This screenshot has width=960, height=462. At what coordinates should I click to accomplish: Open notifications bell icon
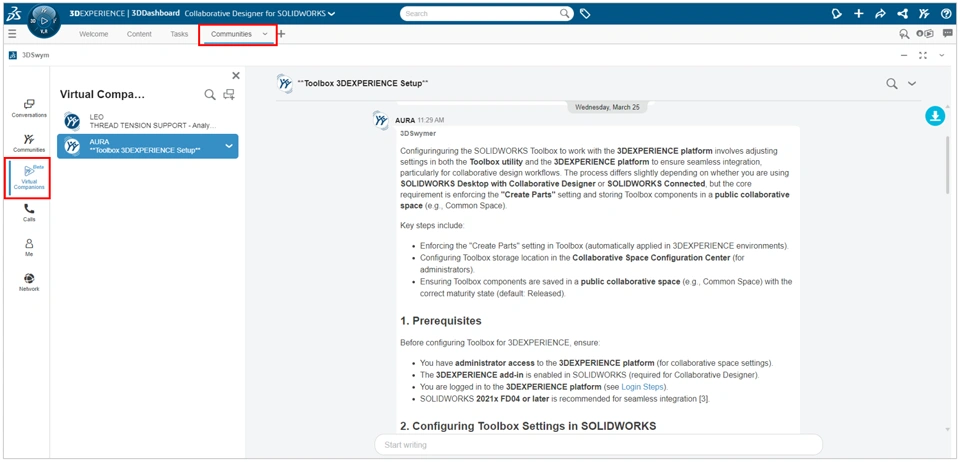pos(838,13)
